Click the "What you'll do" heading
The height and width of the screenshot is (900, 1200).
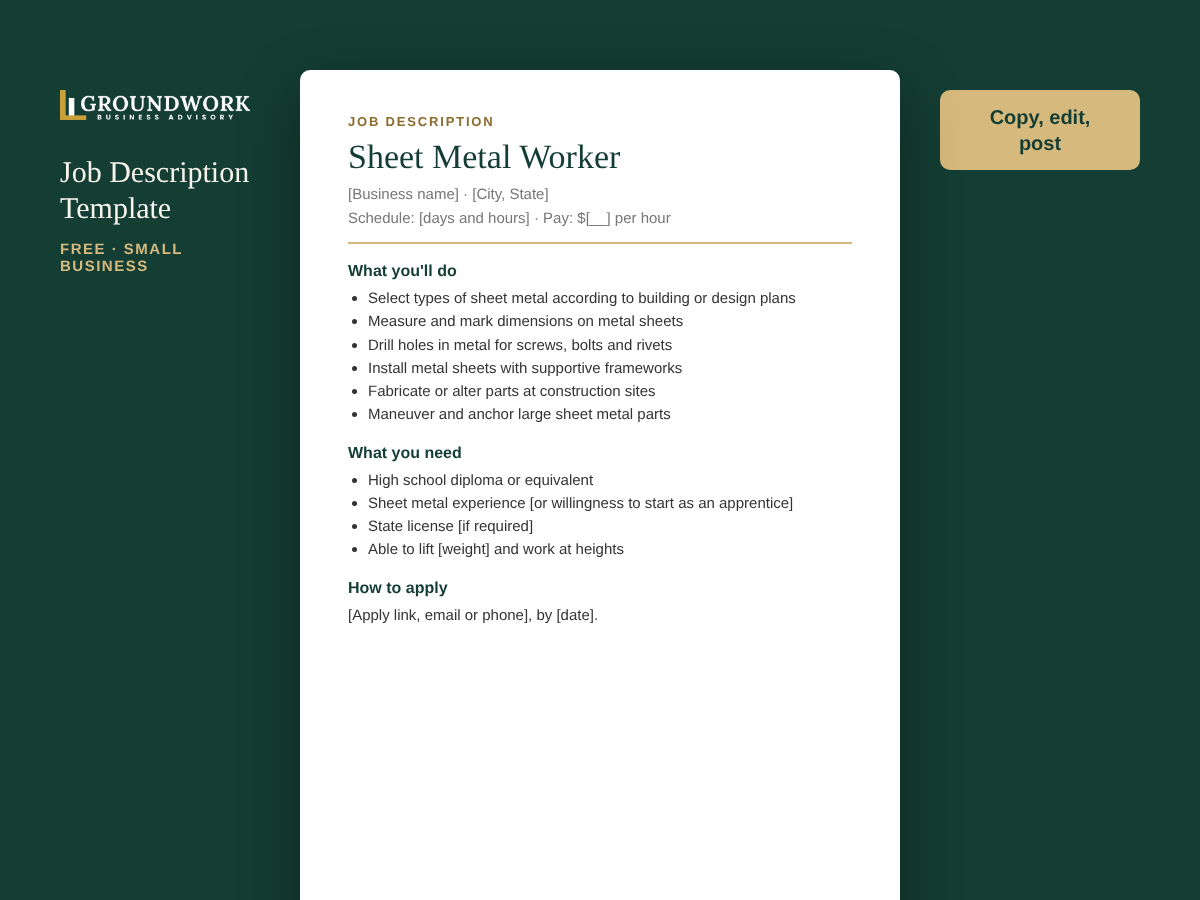pyautogui.click(x=402, y=271)
